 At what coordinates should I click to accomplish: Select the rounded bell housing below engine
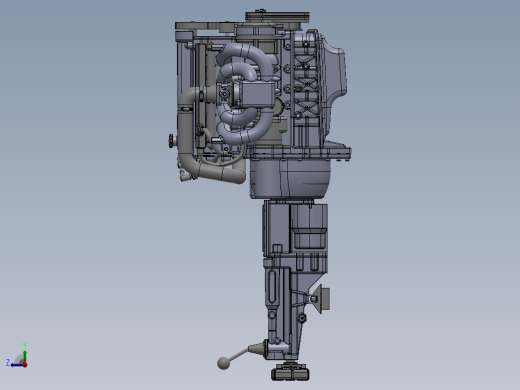[x=290, y=180]
